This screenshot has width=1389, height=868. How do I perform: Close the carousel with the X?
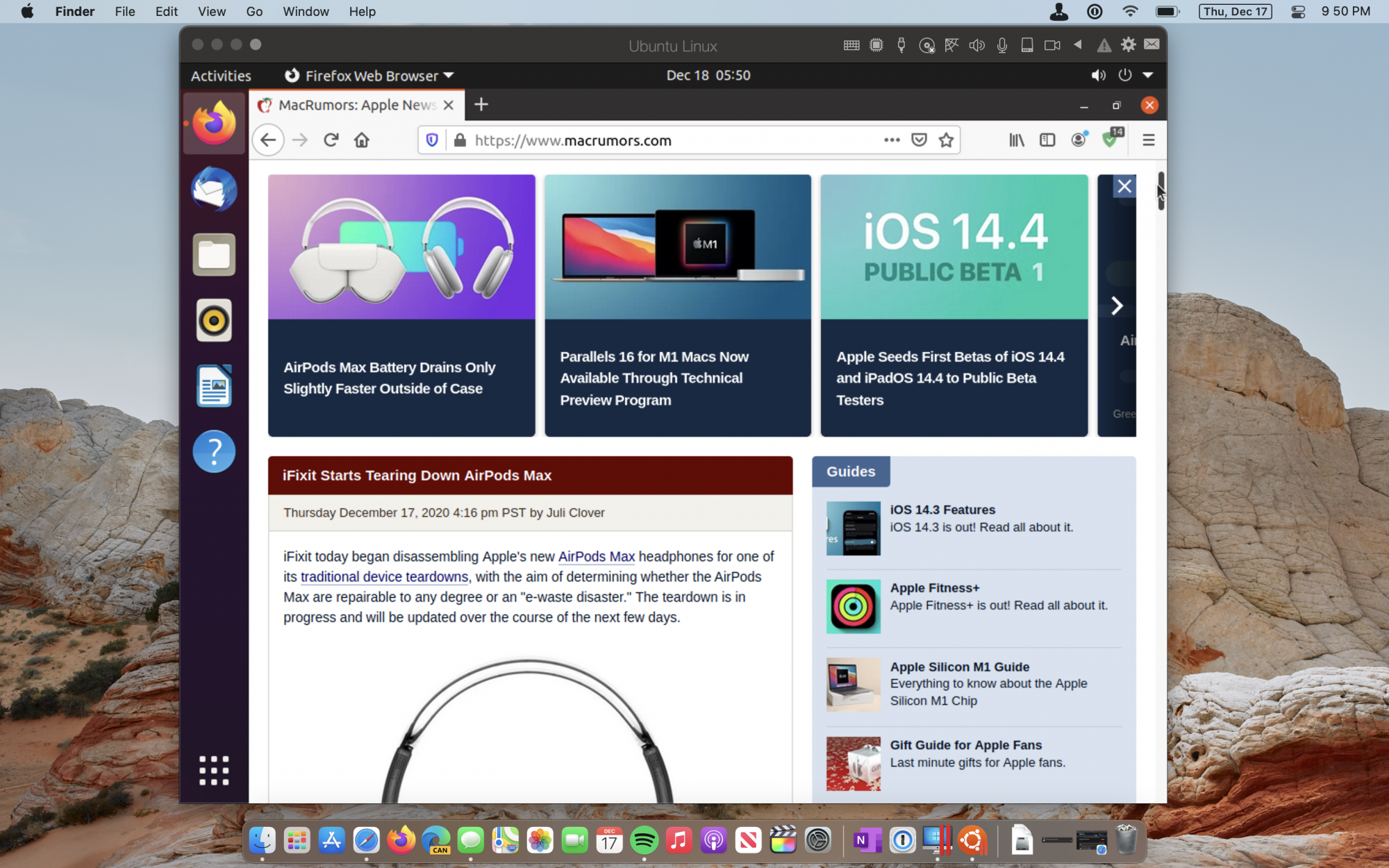pos(1124,186)
